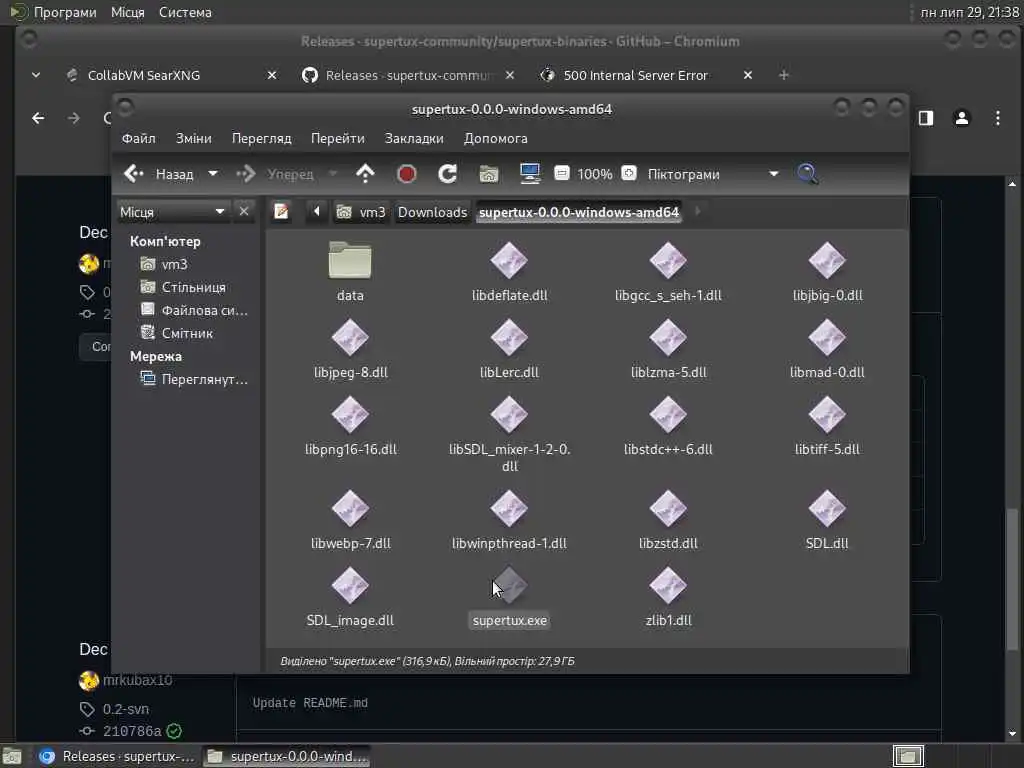Select libjbig-0.dll file

(827, 271)
